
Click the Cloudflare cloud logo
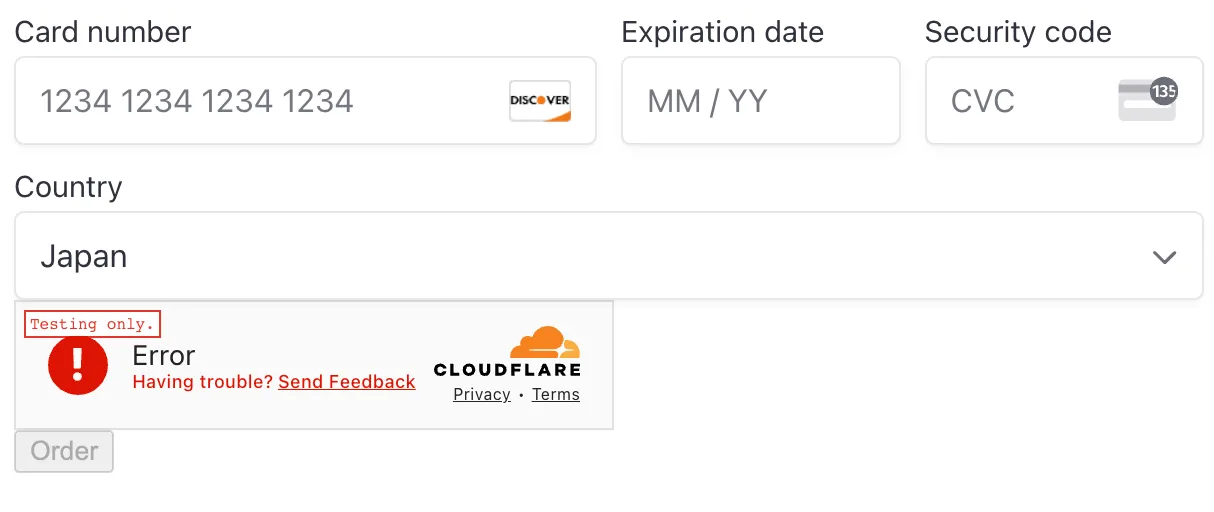[x=544, y=343]
